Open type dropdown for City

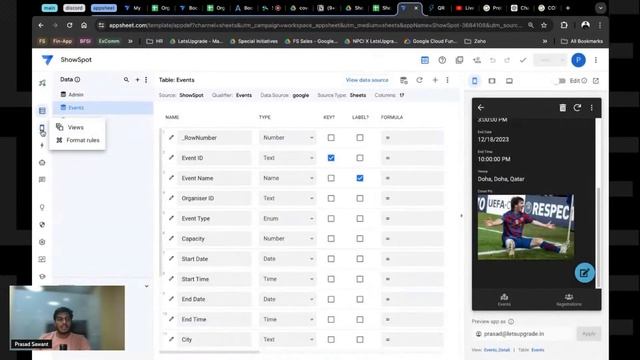(x=287, y=339)
